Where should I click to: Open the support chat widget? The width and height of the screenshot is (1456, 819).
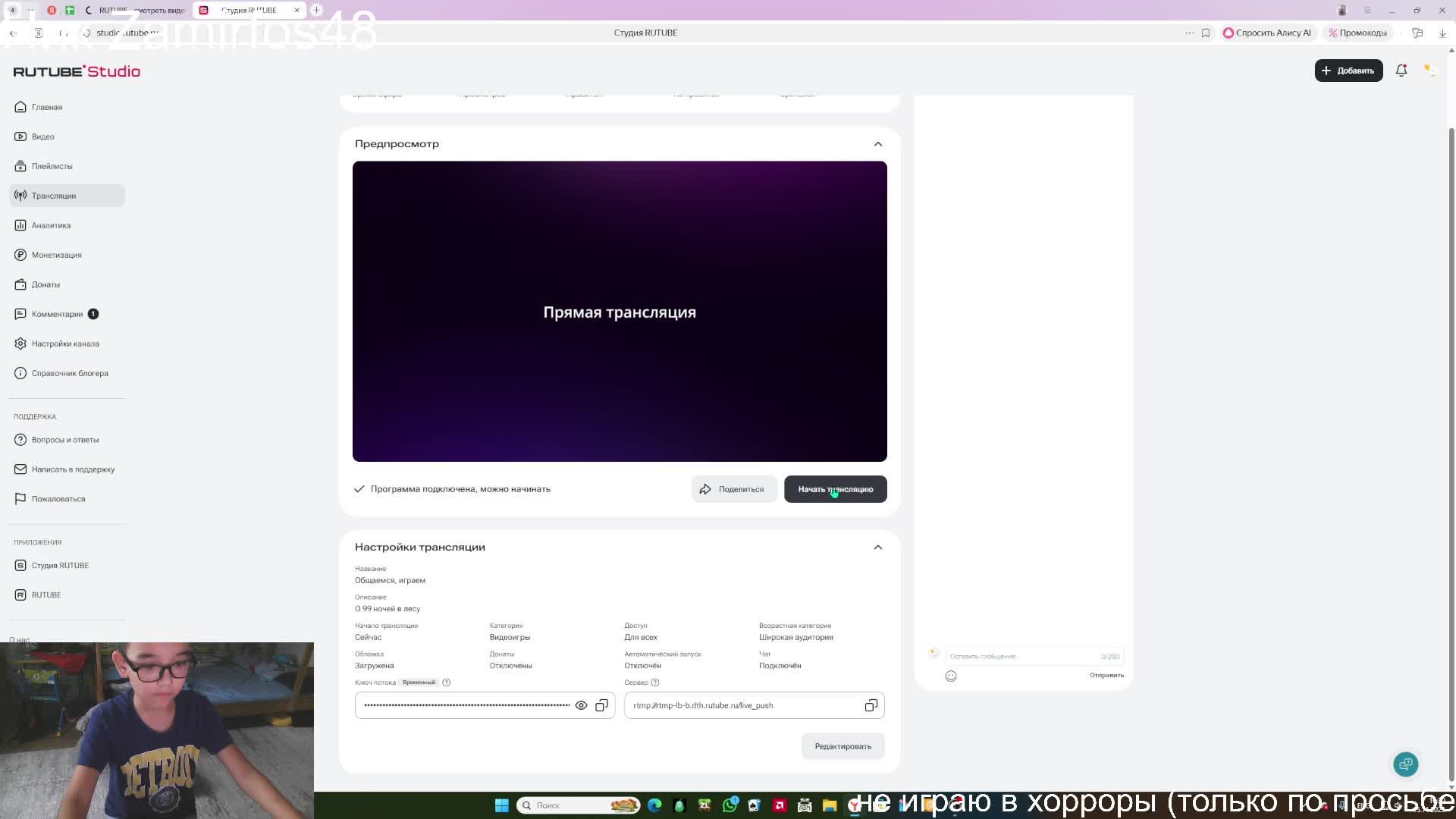coord(1405,764)
